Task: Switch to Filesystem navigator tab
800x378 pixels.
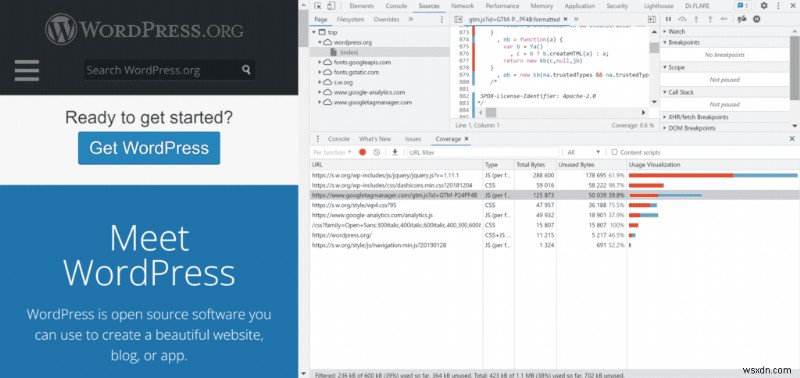Action: pyautogui.click(x=350, y=19)
